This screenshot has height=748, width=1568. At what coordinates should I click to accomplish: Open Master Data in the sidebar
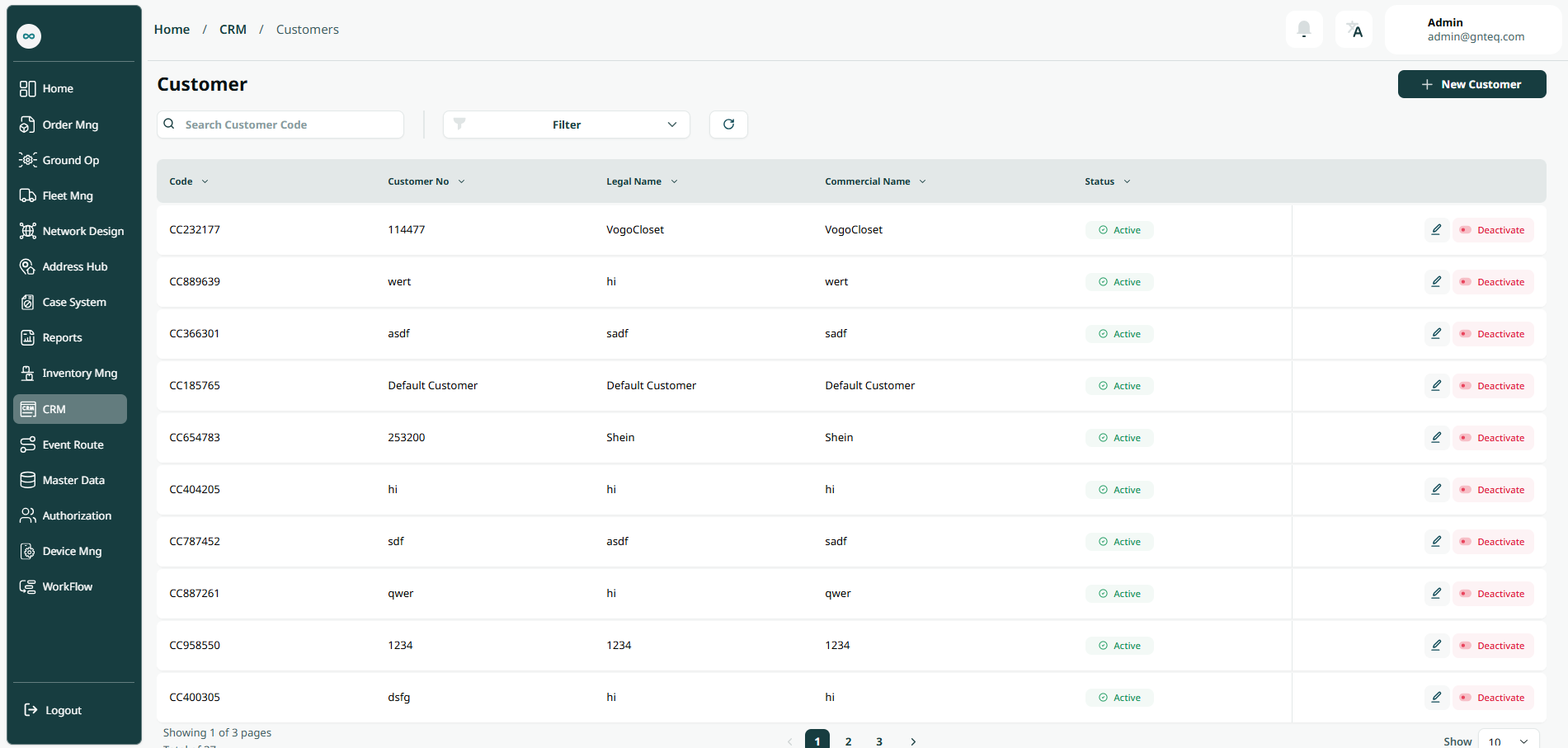point(70,480)
